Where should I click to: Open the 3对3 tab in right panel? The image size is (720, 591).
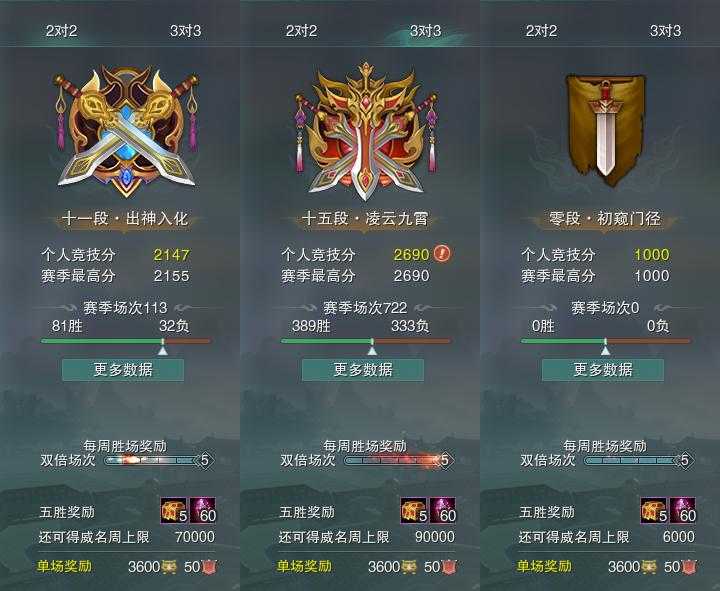tap(665, 31)
